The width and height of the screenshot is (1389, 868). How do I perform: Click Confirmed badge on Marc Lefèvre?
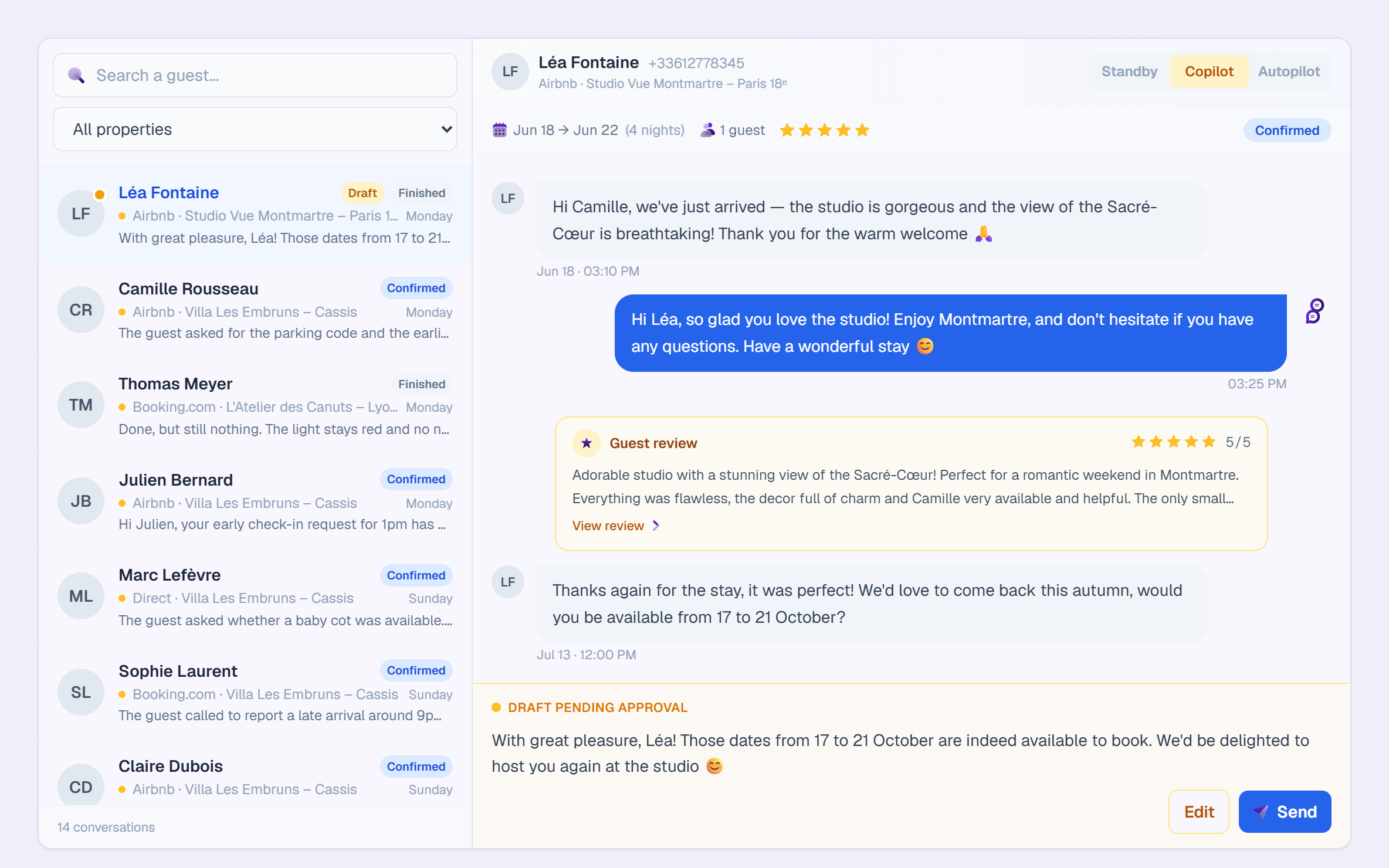[x=416, y=575]
